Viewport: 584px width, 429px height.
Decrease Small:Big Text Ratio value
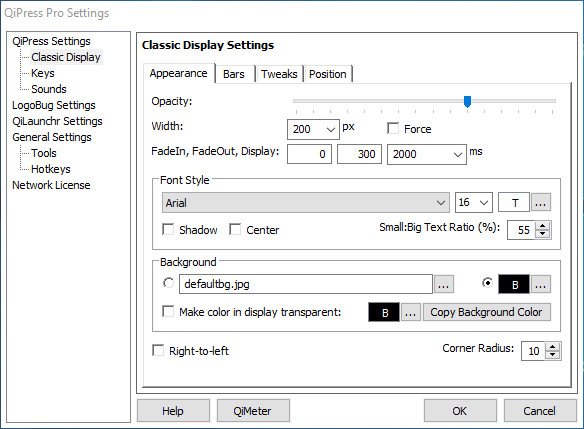point(543,234)
